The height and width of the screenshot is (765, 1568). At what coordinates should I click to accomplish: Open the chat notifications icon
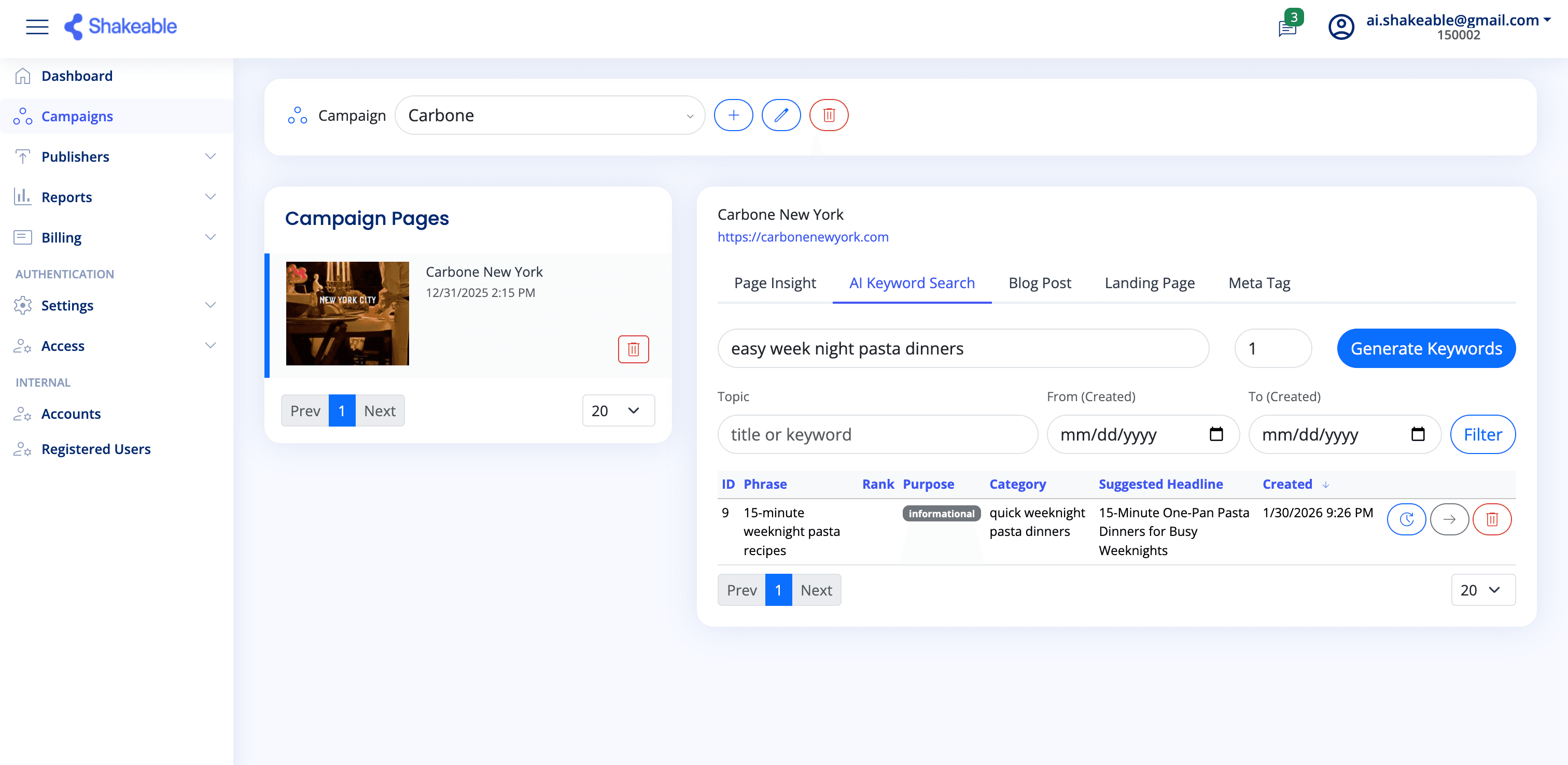tap(1287, 28)
